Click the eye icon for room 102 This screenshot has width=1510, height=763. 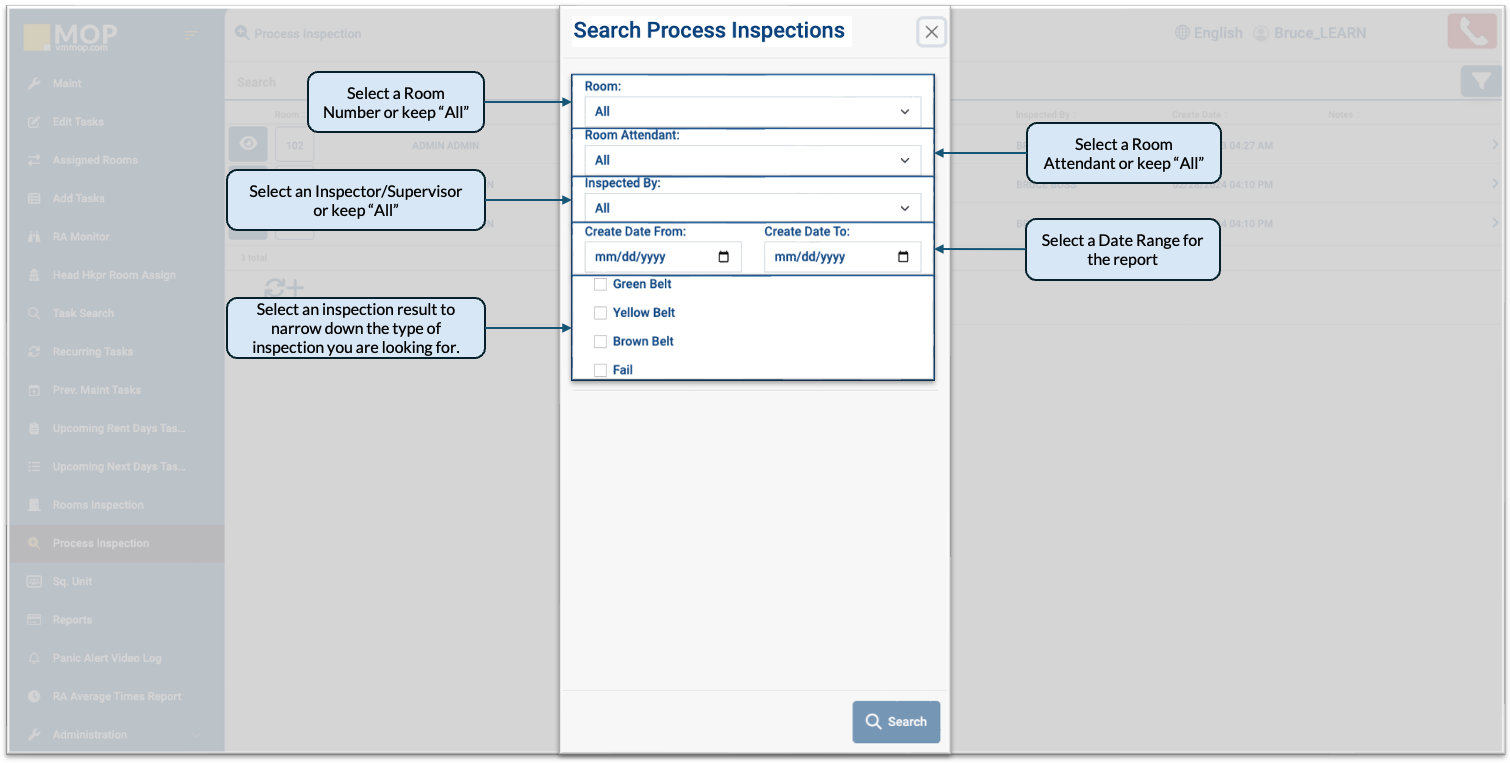pos(248,144)
